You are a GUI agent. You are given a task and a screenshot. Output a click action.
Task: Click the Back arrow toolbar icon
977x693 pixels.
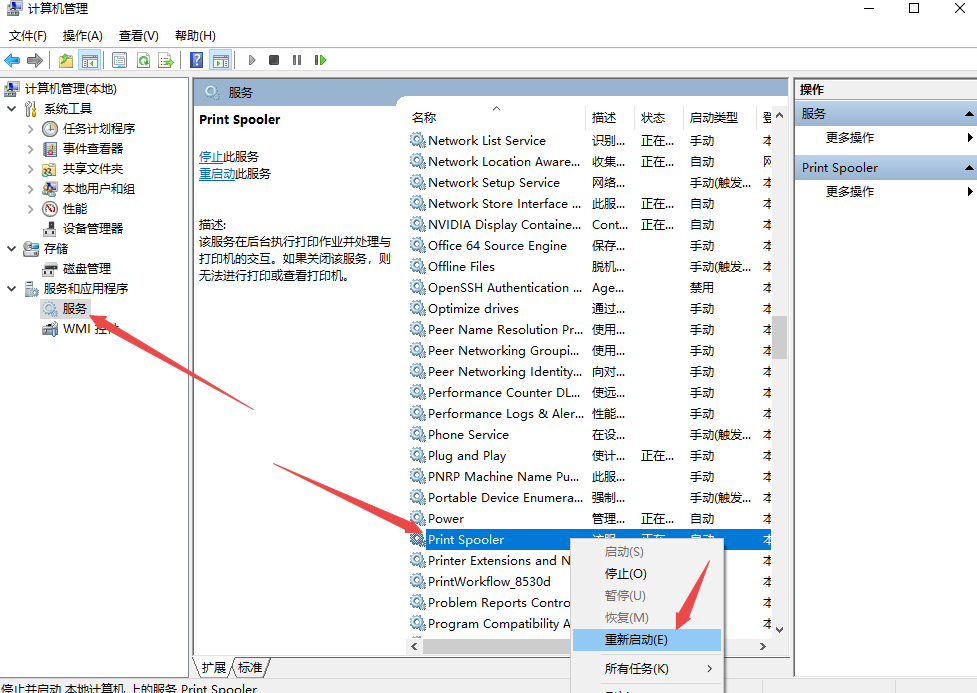[x=12, y=60]
